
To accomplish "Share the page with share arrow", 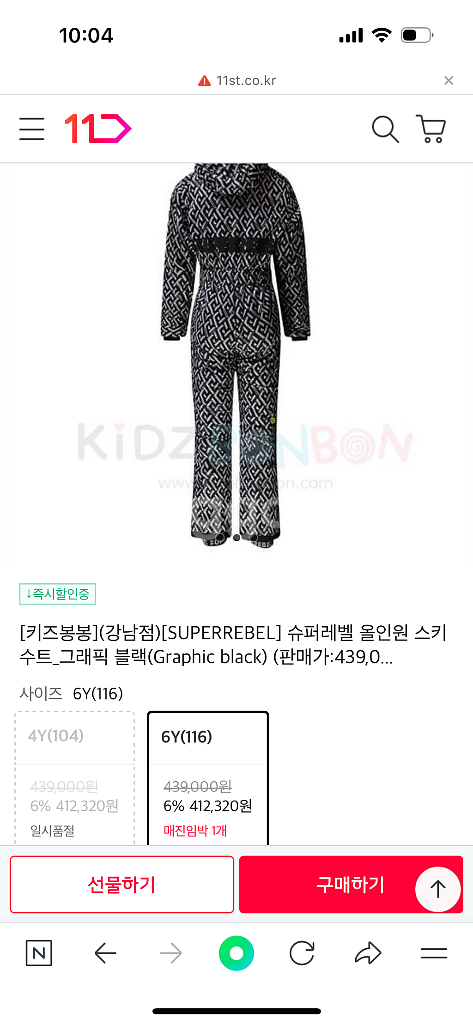I will tap(368, 954).
